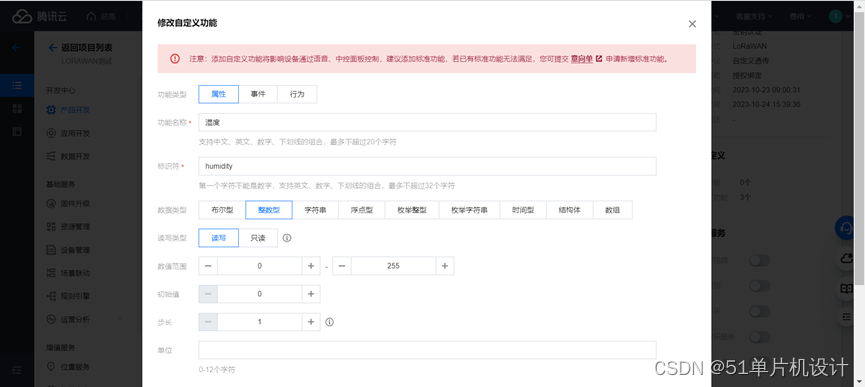Click the user avatar in top bar

coord(835,17)
